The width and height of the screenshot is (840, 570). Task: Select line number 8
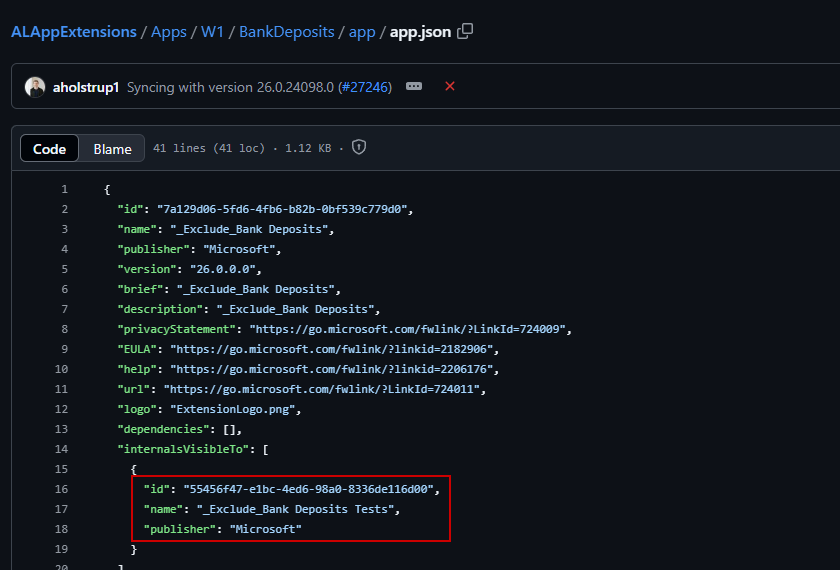[64, 329]
